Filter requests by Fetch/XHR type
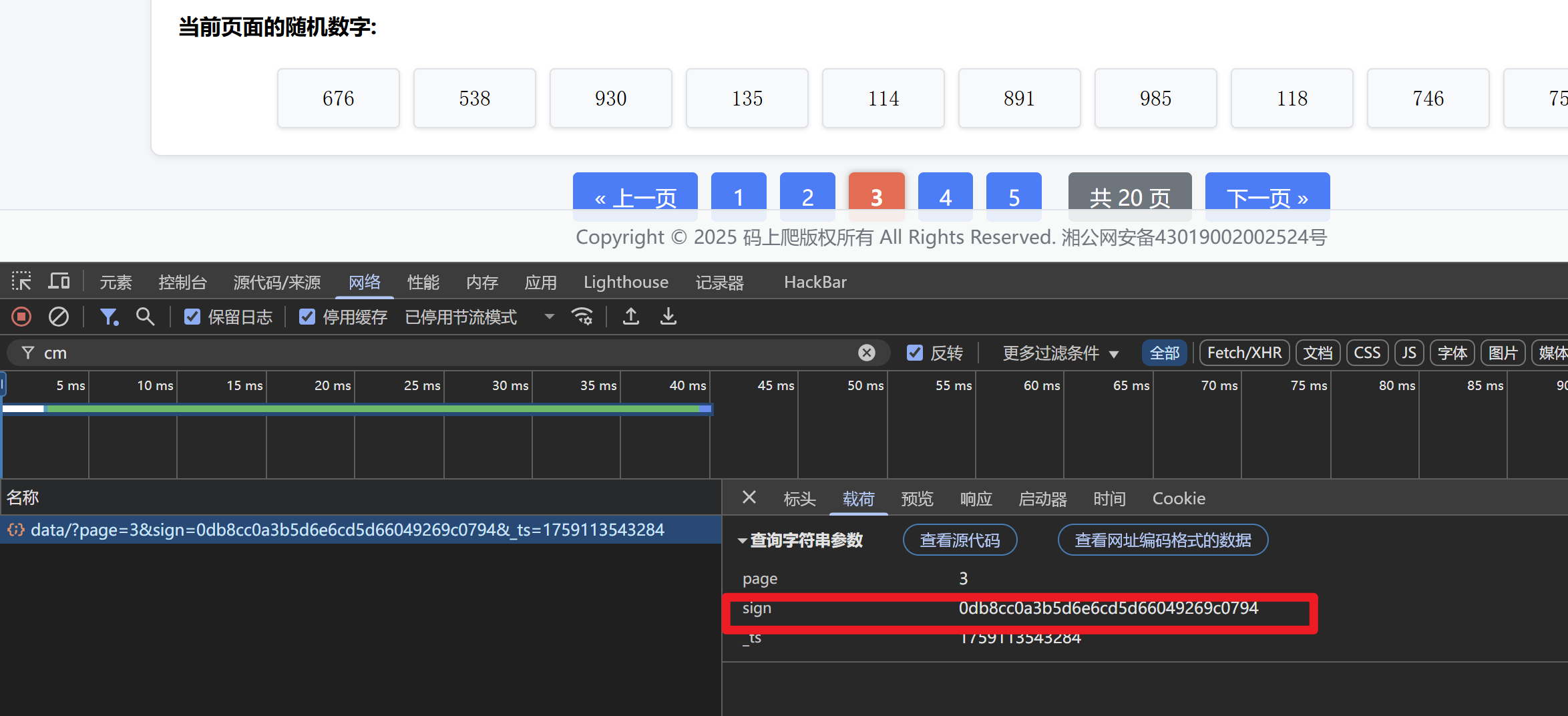 (1245, 353)
